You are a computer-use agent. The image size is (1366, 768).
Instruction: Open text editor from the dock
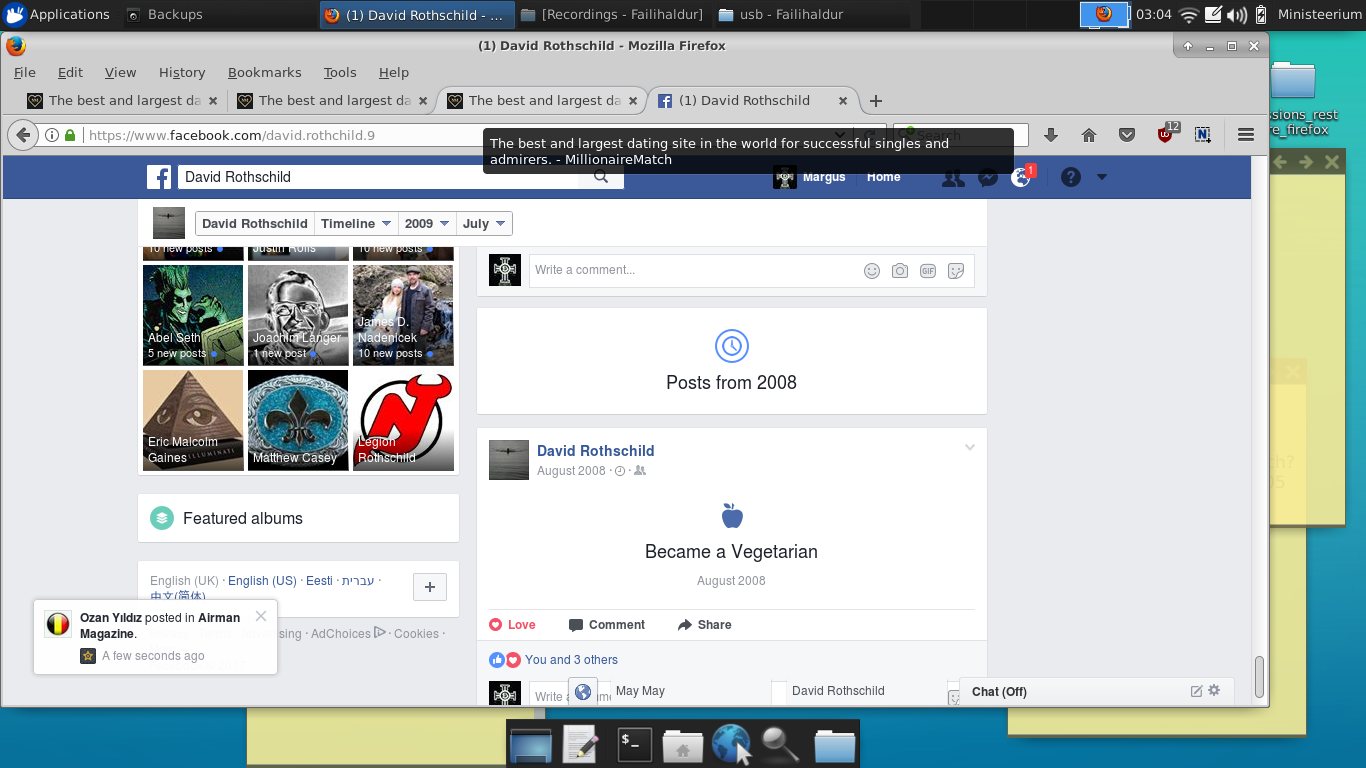coord(581,744)
